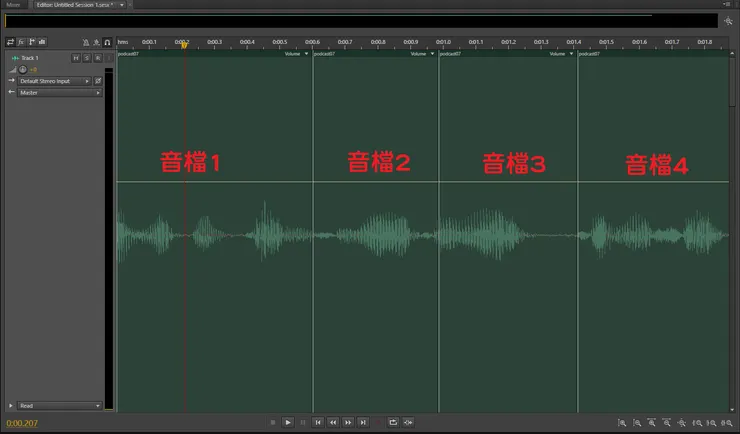This screenshot has width=740, height=434.
Task: Open the Editor tab's dropdown arrow
Action: click(122, 5)
